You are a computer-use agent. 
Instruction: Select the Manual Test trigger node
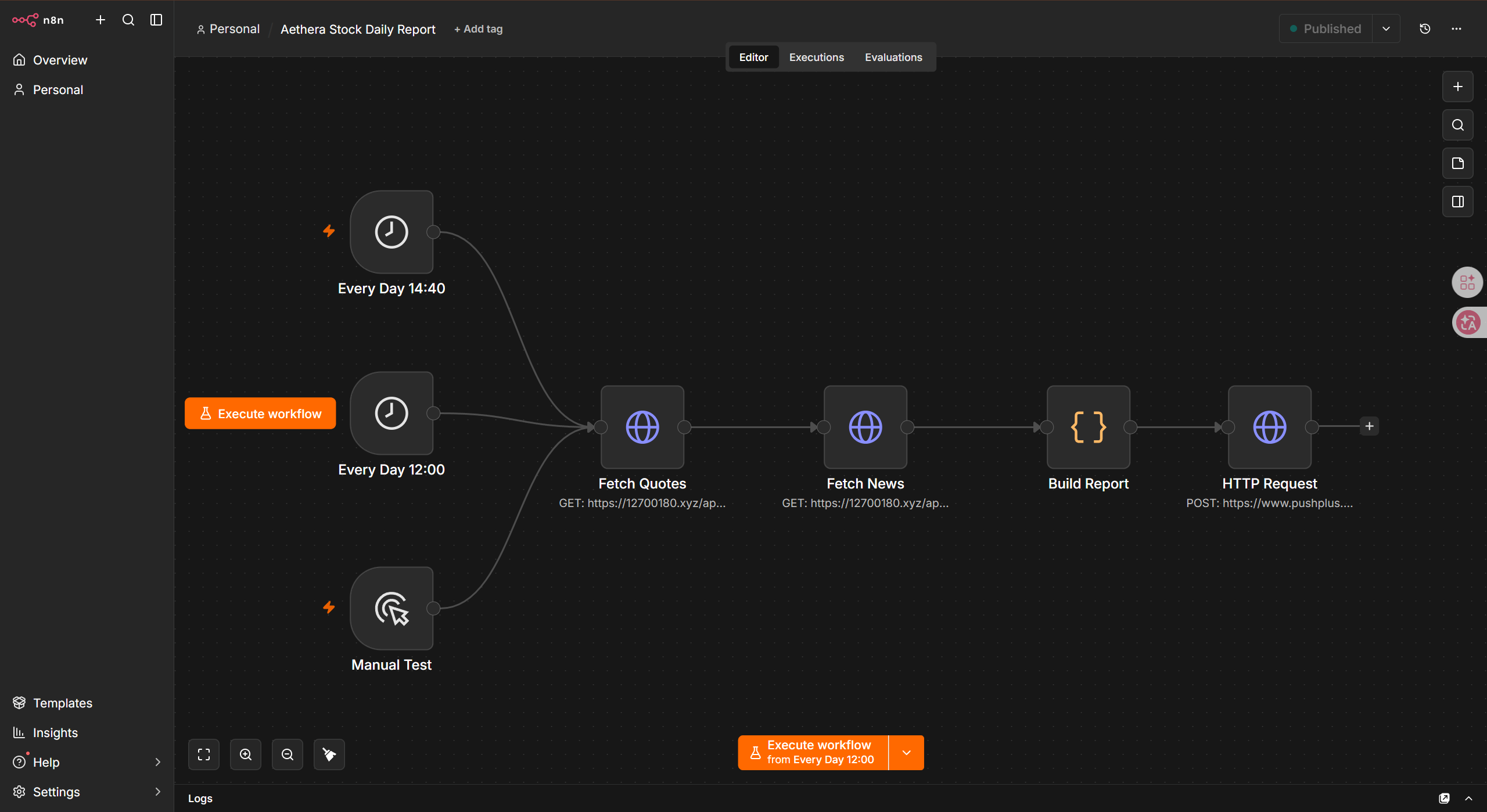pyautogui.click(x=391, y=608)
